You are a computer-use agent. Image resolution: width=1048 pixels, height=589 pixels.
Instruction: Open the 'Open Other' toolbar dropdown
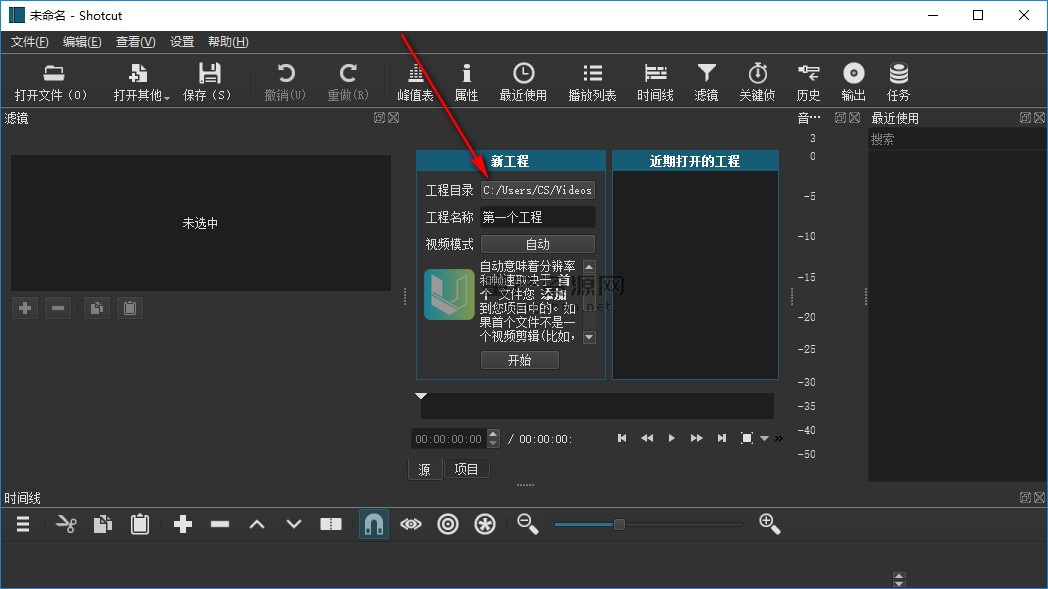point(141,82)
